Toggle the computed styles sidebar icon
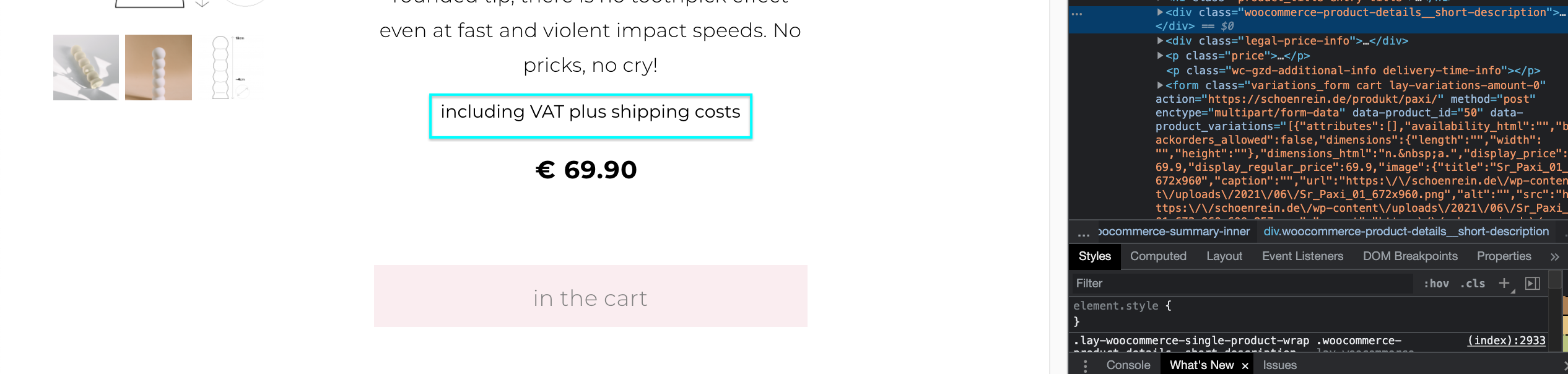1568x374 pixels. (x=1533, y=284)
